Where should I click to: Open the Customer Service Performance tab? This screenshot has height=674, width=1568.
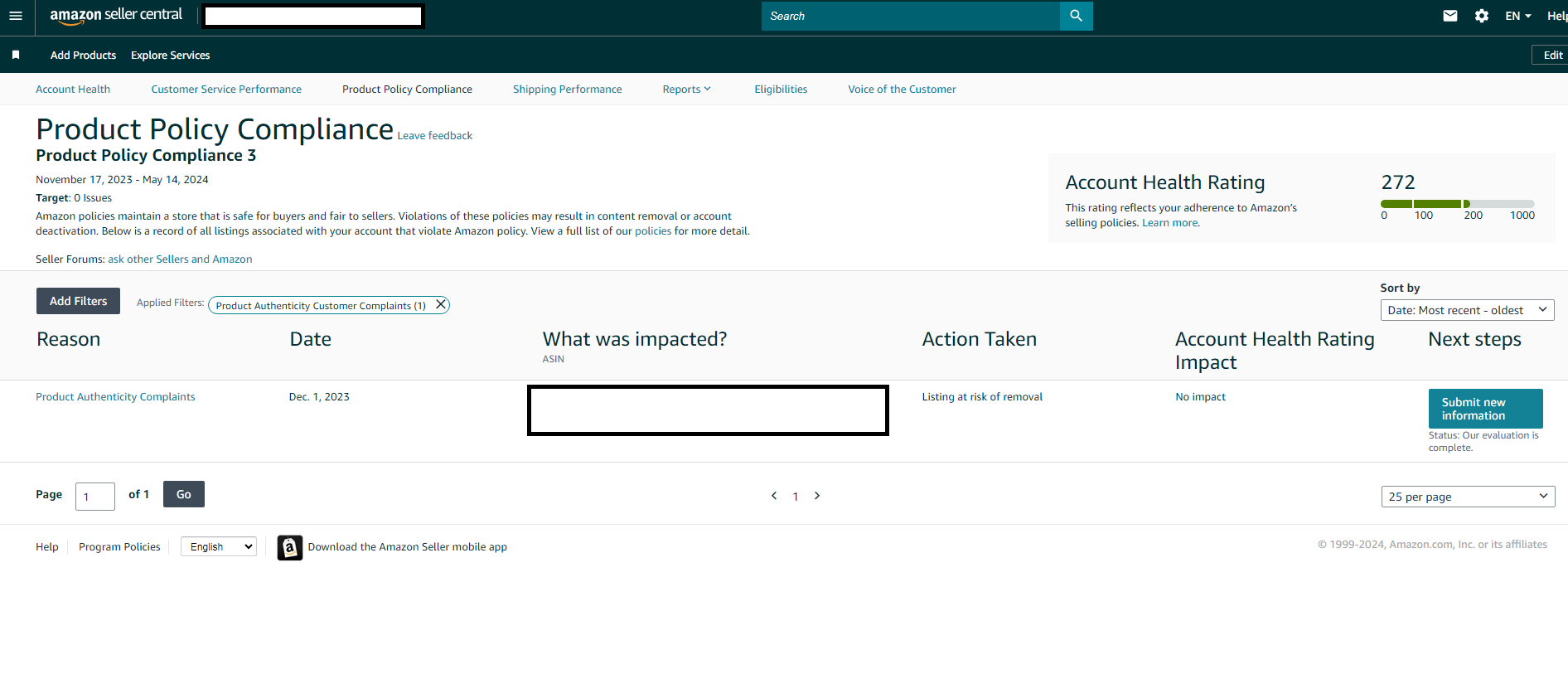tap(226, 90)
